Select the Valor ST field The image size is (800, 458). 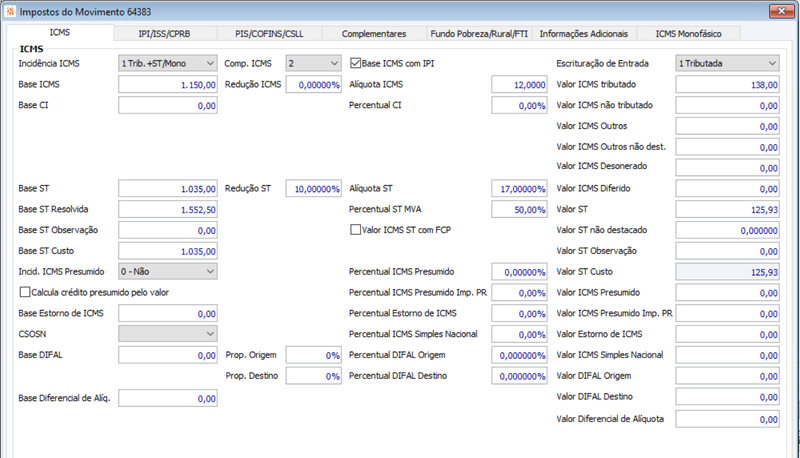(x=728, y=209)
